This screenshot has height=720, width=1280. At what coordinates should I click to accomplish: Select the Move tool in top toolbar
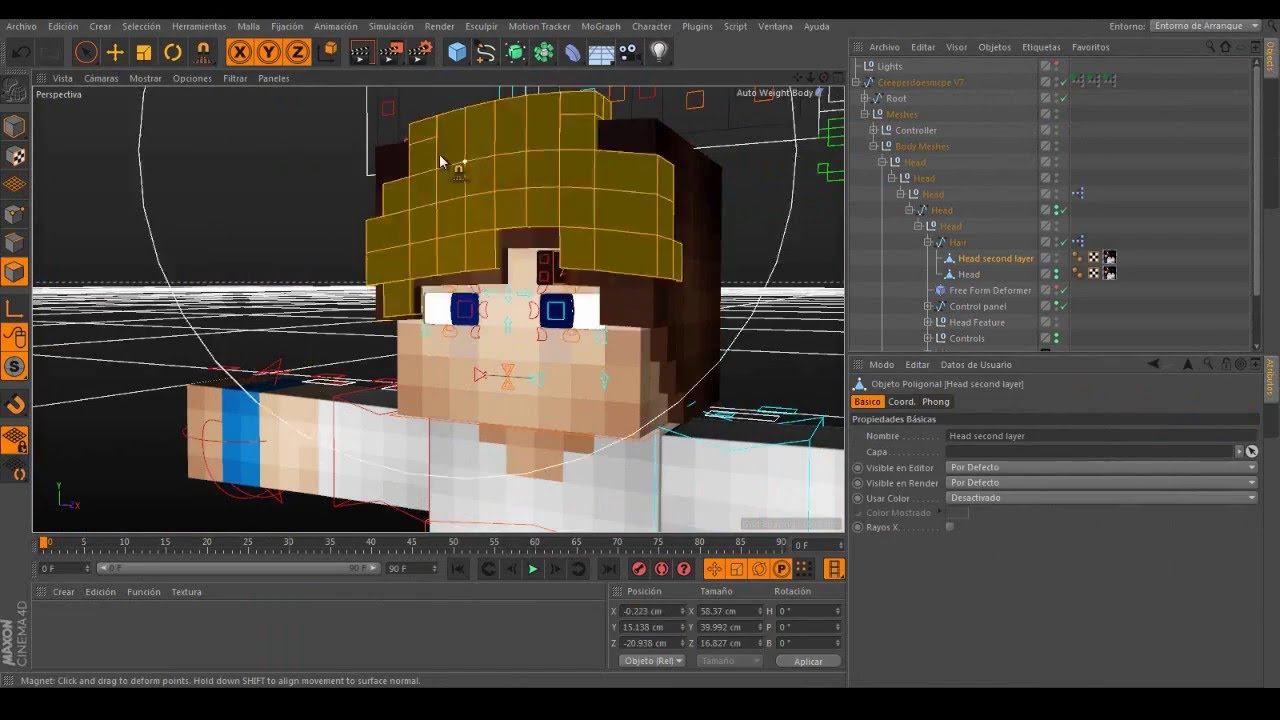115,52
